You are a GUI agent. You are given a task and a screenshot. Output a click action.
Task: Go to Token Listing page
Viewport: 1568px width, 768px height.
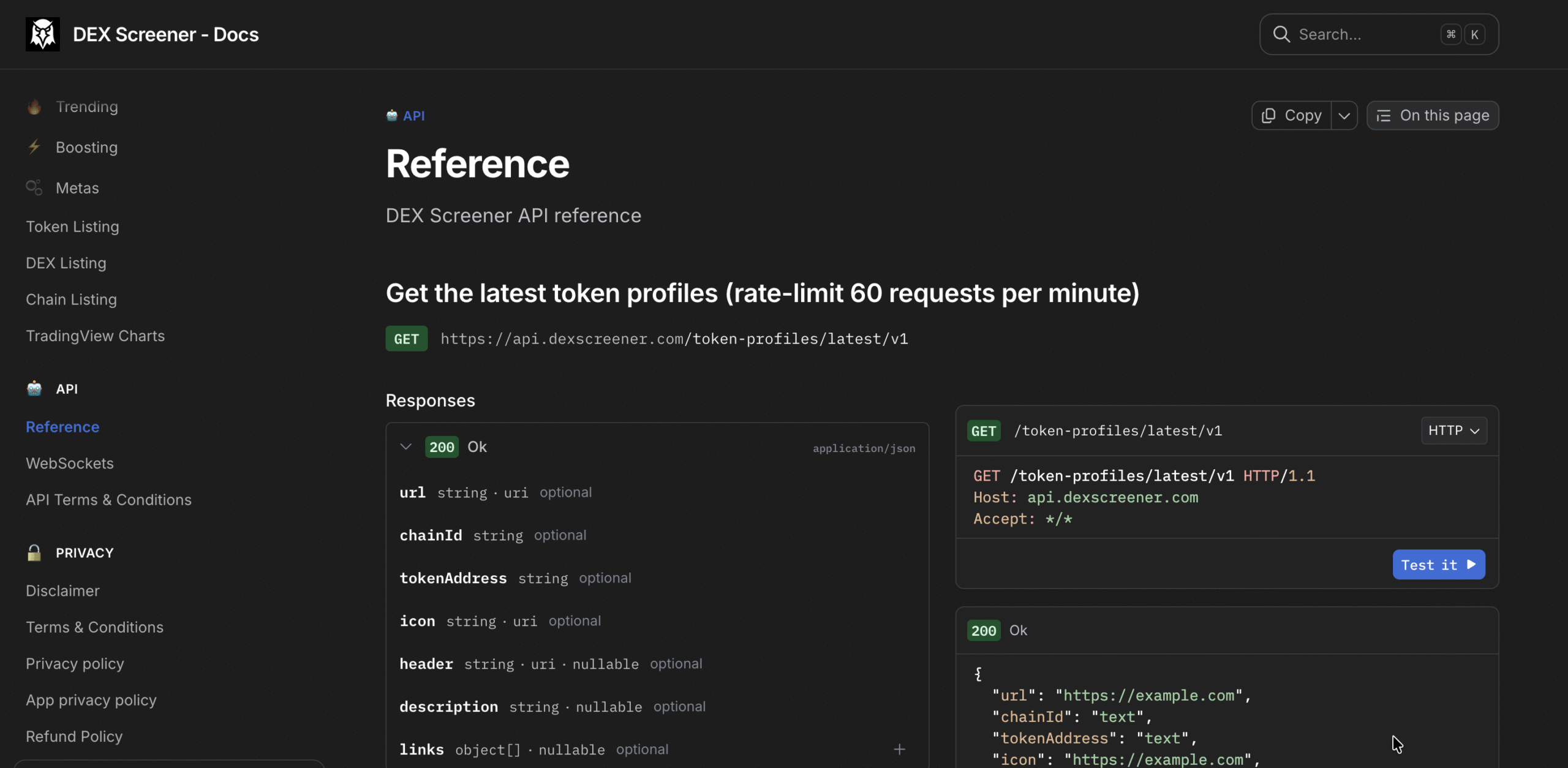click(x=72, y=227)
